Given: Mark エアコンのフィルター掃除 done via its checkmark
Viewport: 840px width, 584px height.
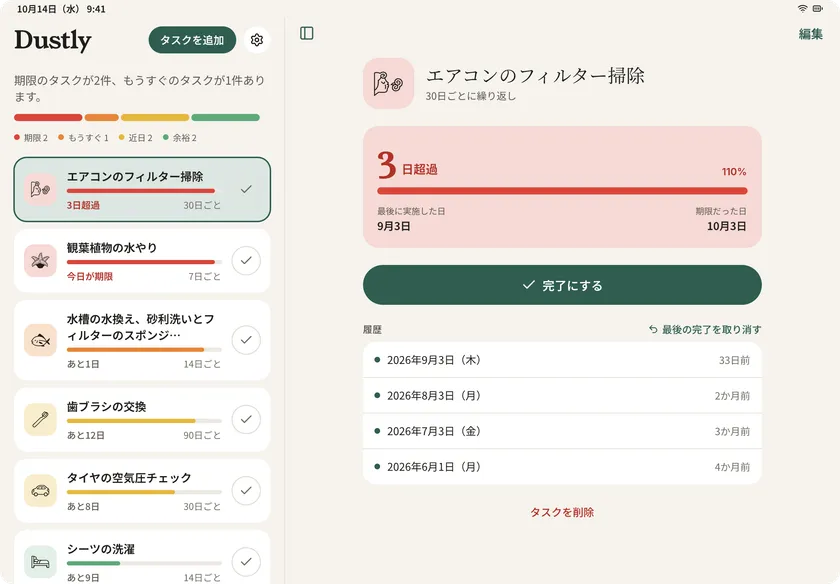Looking at the screenshot, I should click(x=246, y=189).
